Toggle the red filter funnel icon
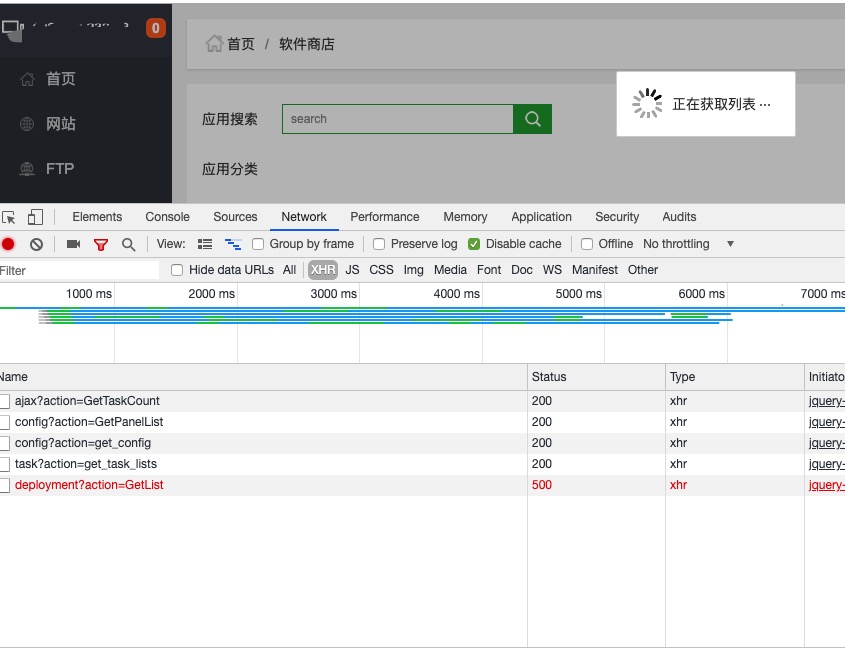Viewport: 845px width, 648px height. coord(101,244)
